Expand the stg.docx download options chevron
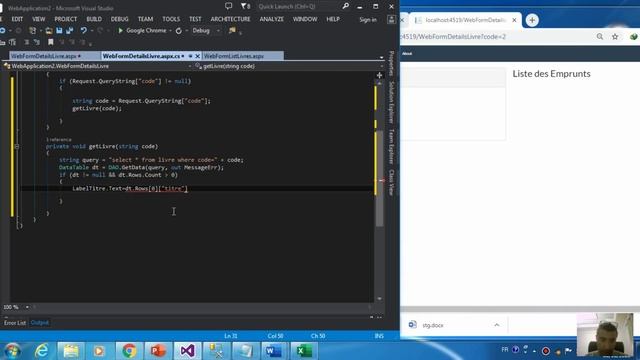Viewport: 640px width, 360px height. pos(497,325)
